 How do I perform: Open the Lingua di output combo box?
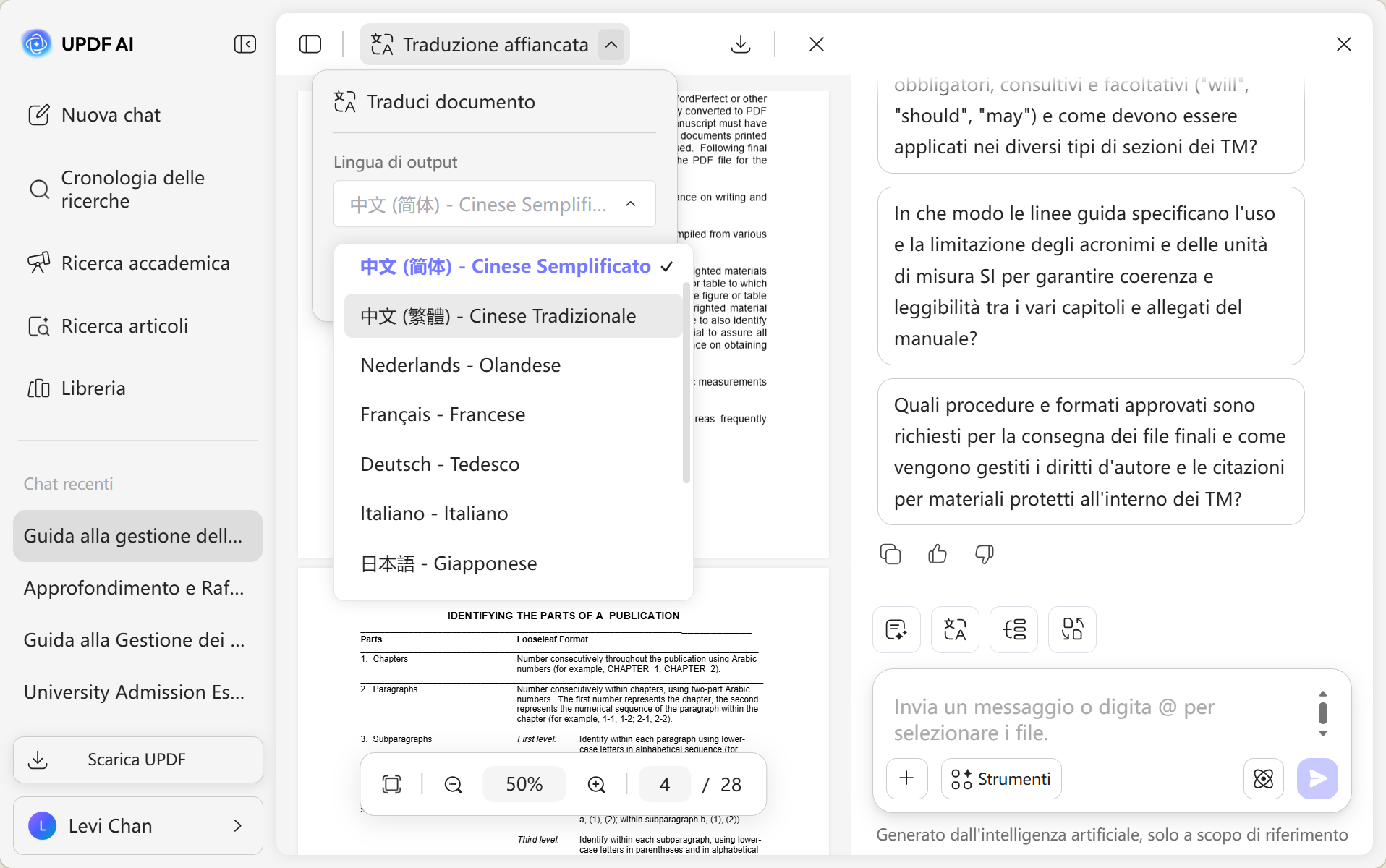[494, 204]
